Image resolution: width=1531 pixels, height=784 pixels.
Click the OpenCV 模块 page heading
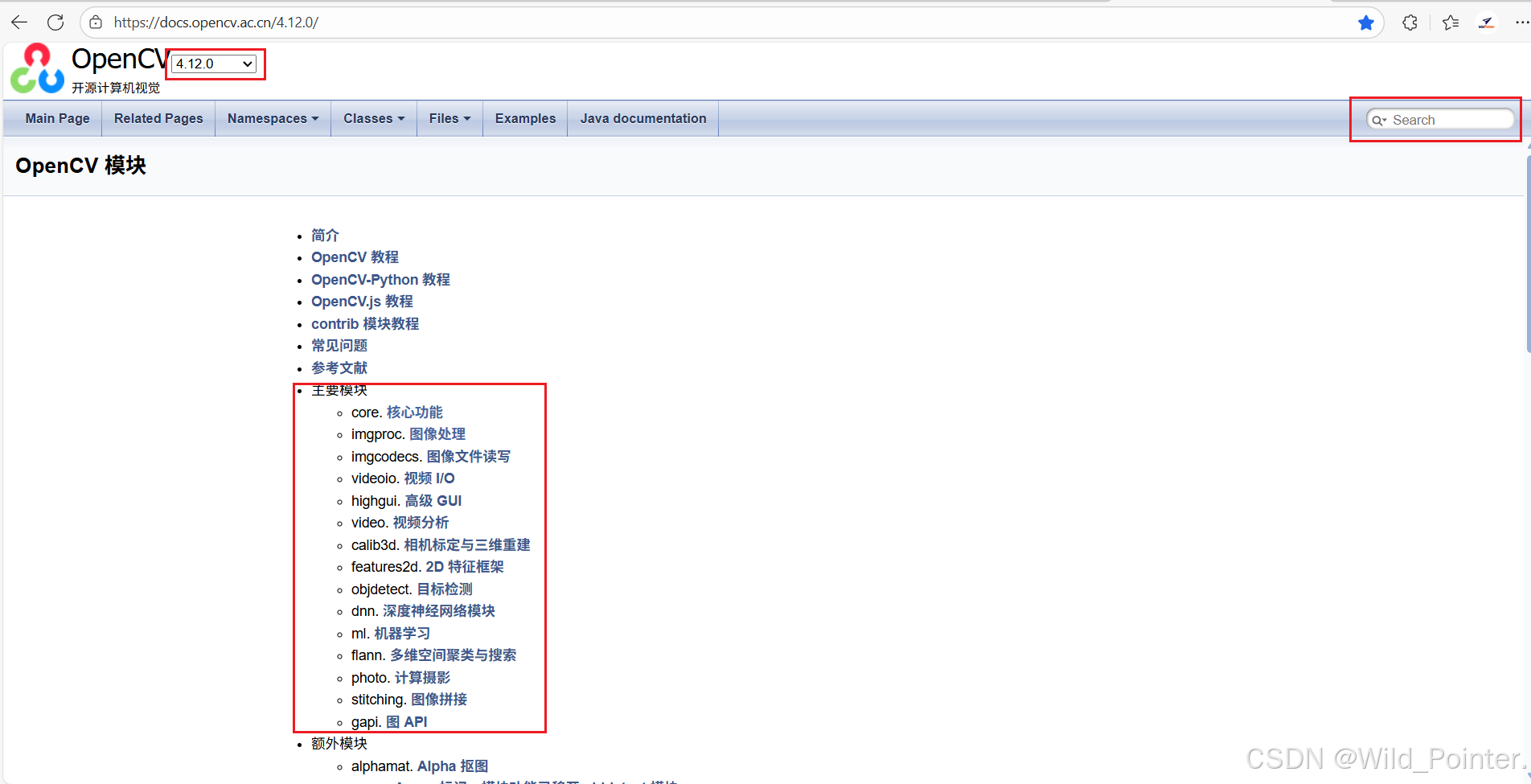pyautogui.click(x=80, y=166)
